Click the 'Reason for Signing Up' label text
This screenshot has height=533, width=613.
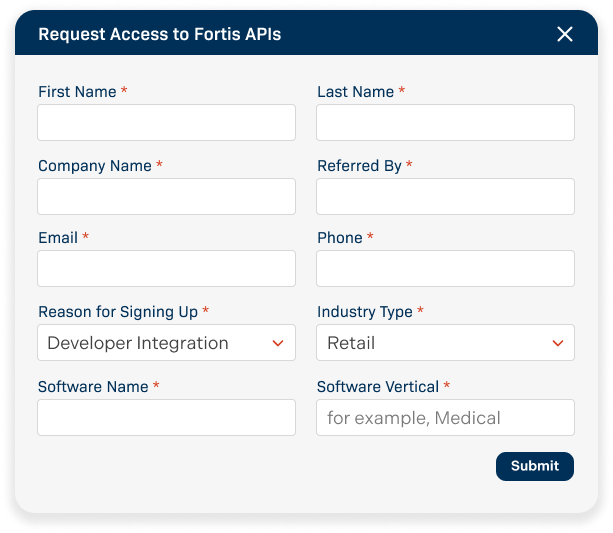pos(118,312)
